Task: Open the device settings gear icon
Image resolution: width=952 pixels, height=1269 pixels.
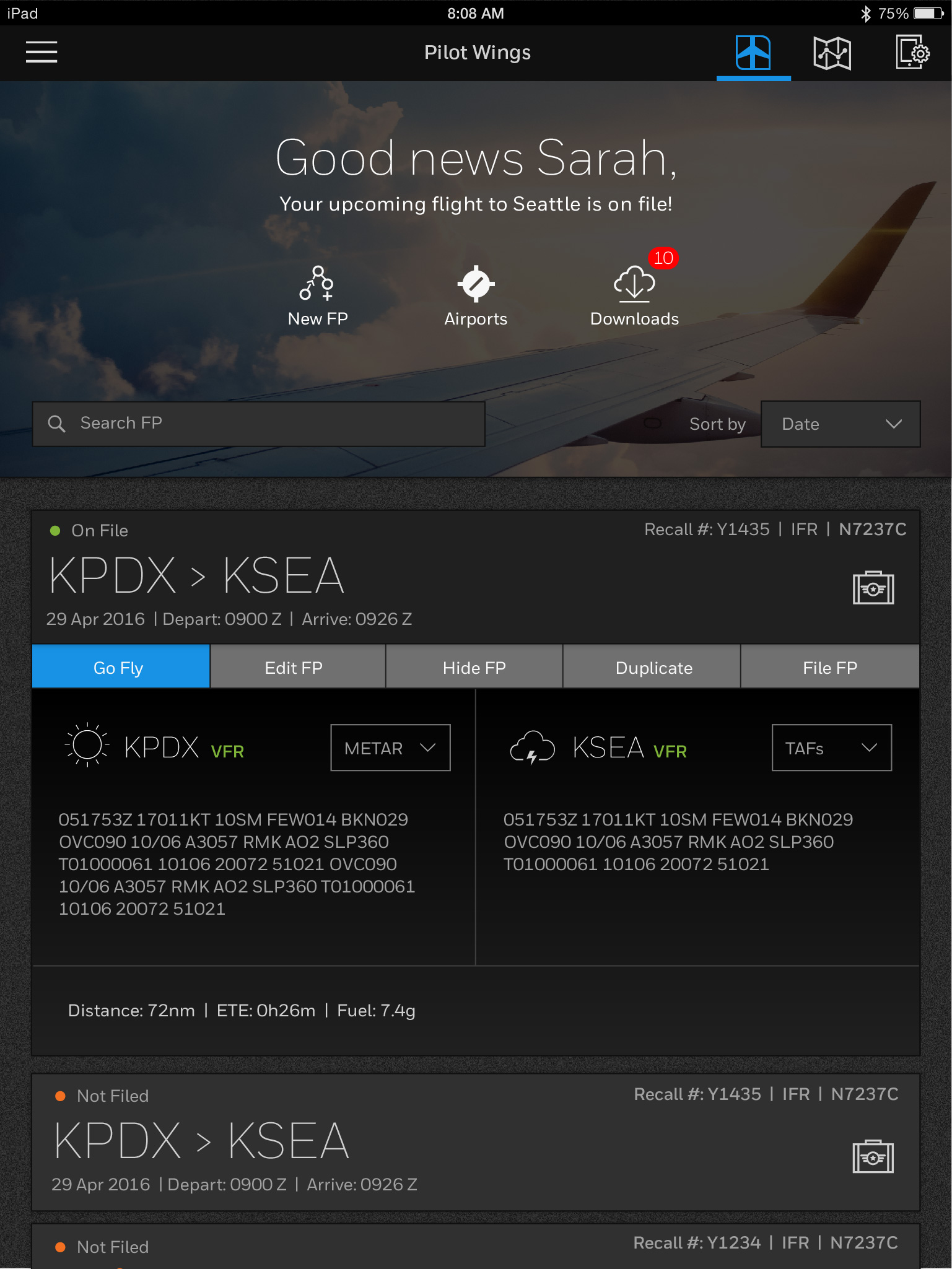Action: click(912, 53)
